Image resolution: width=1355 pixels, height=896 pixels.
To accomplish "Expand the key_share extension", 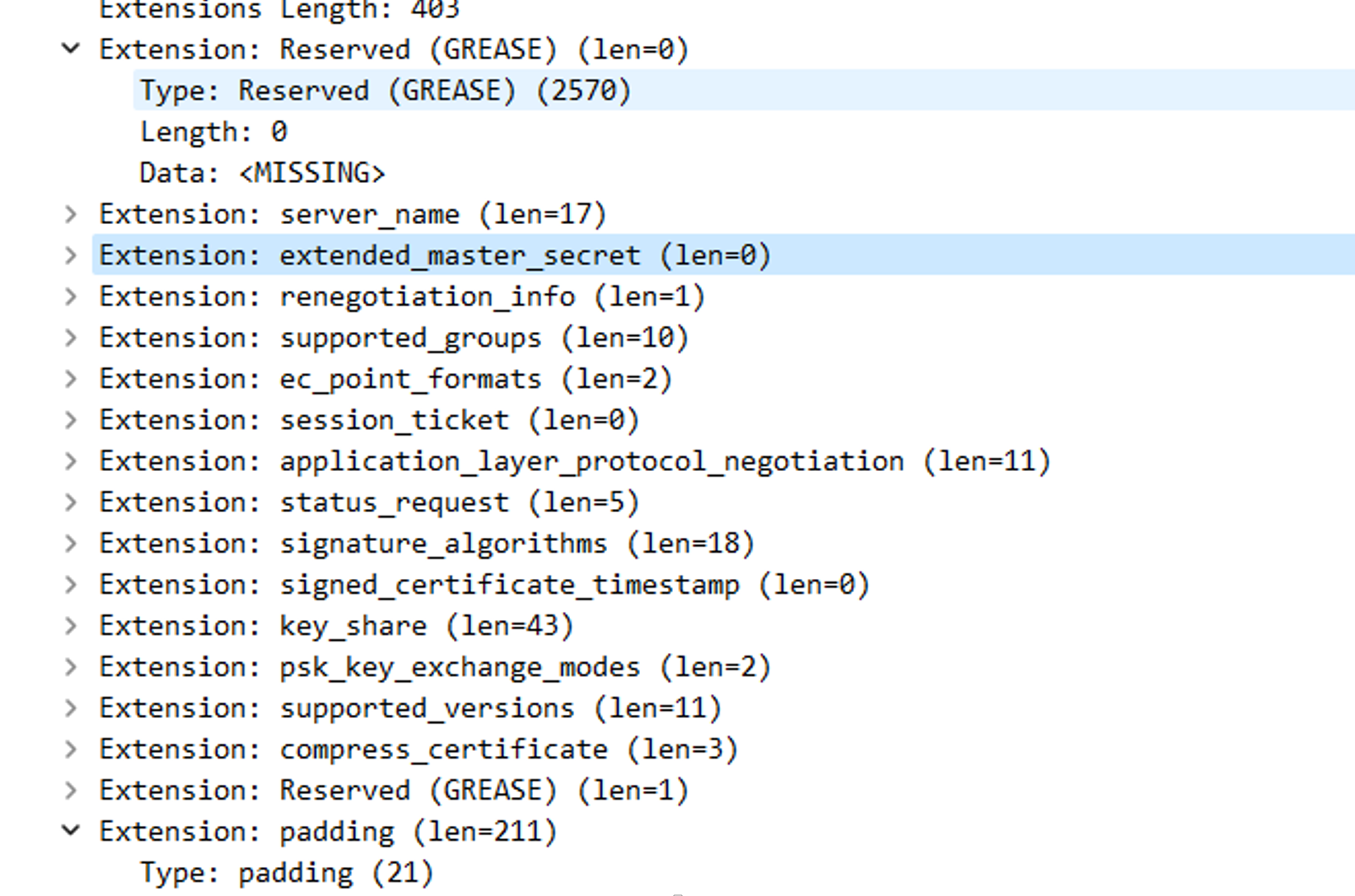I will (x=71, y=626).
